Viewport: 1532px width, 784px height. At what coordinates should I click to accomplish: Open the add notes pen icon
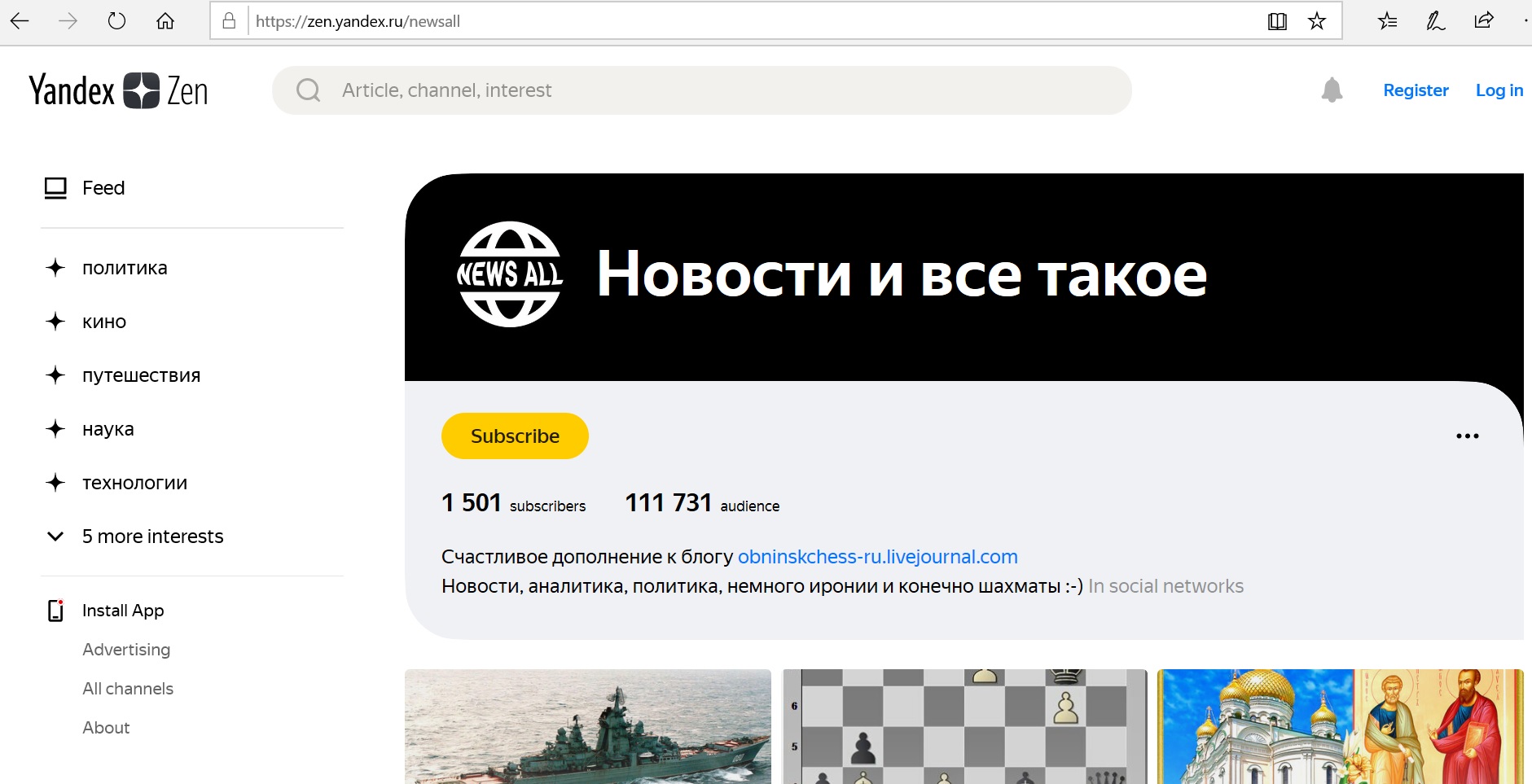tap(1435, 21)
